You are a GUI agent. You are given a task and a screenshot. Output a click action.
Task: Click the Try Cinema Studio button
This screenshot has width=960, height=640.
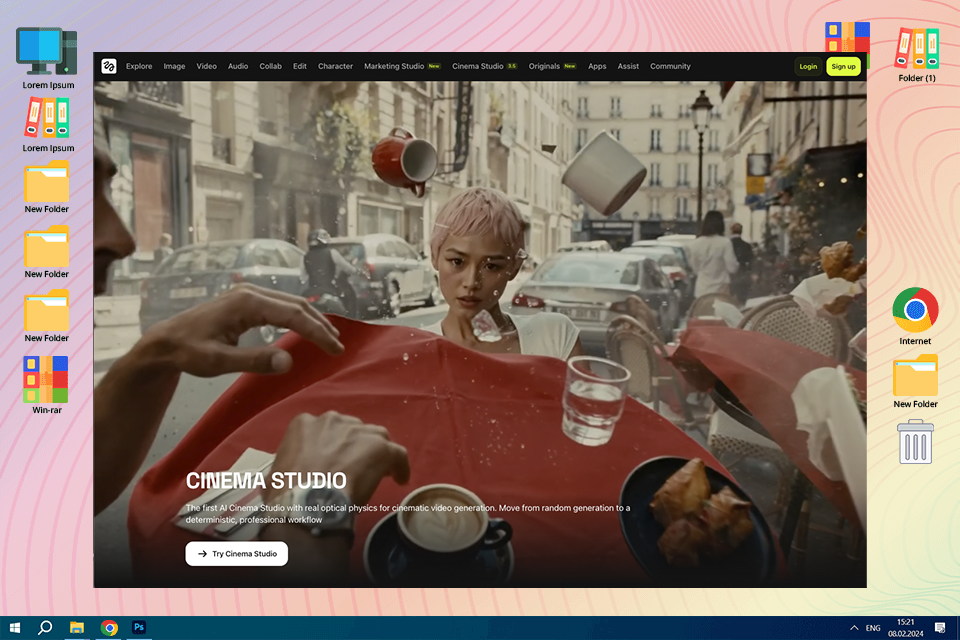click(236, 554)
